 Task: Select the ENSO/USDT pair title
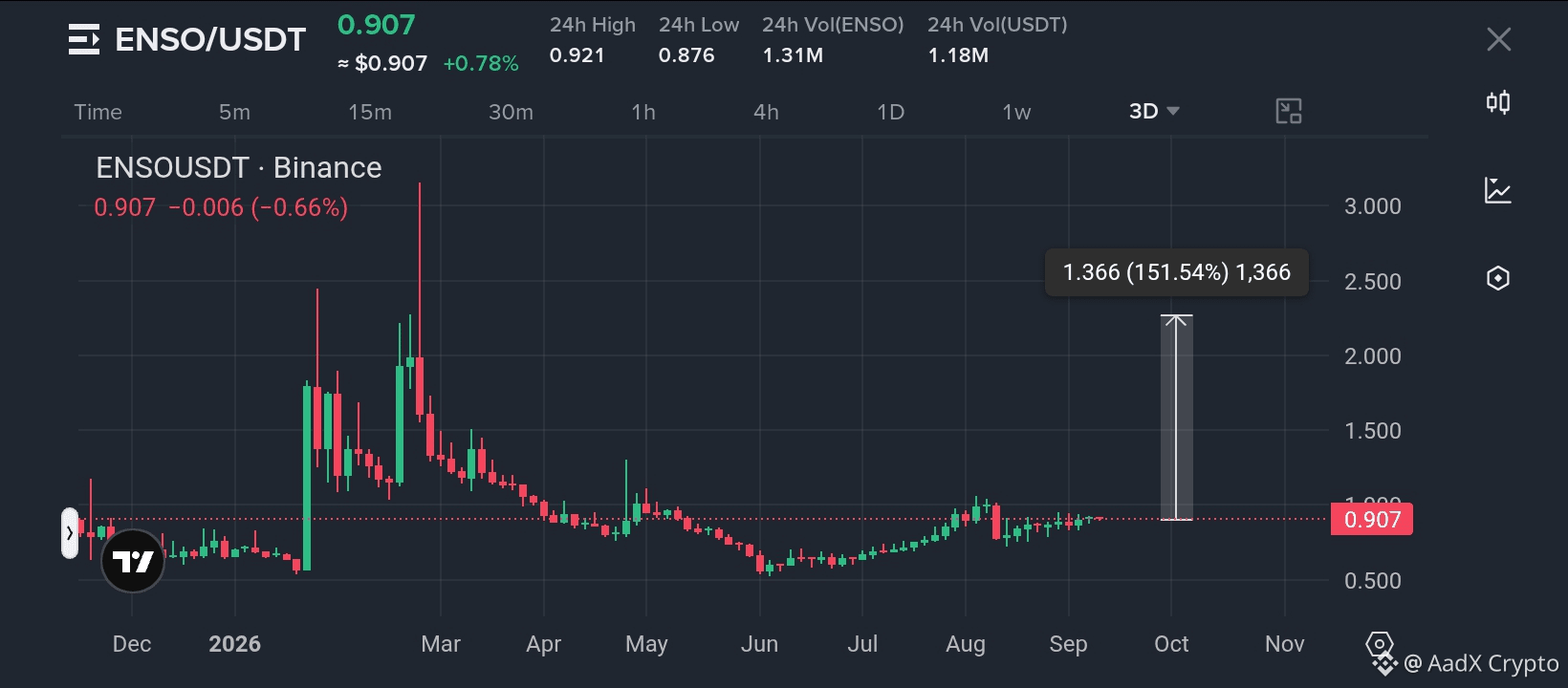(210, 39)
